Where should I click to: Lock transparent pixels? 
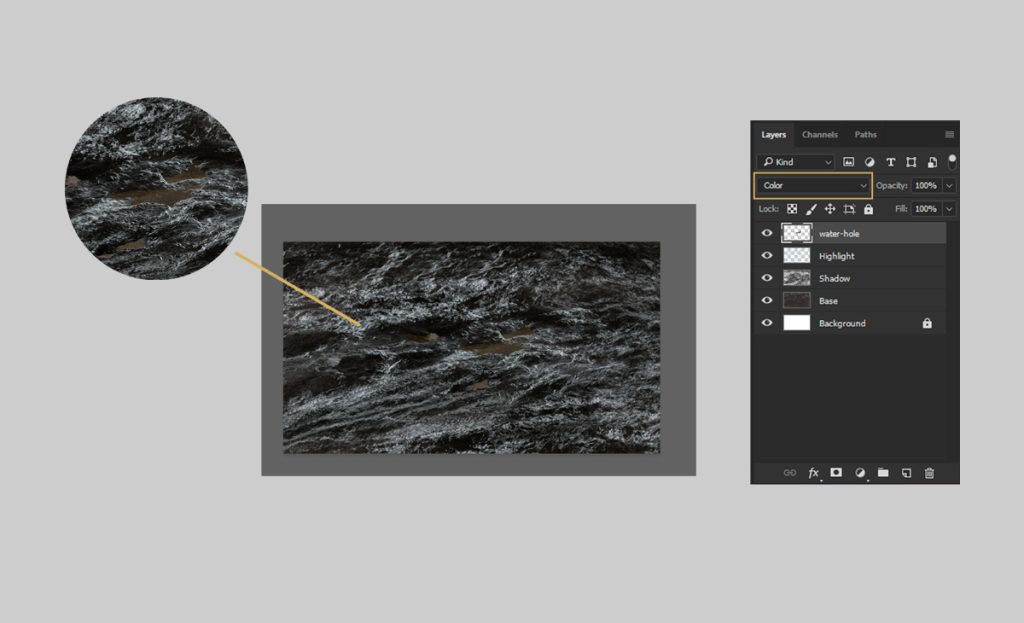click(793, 208)
